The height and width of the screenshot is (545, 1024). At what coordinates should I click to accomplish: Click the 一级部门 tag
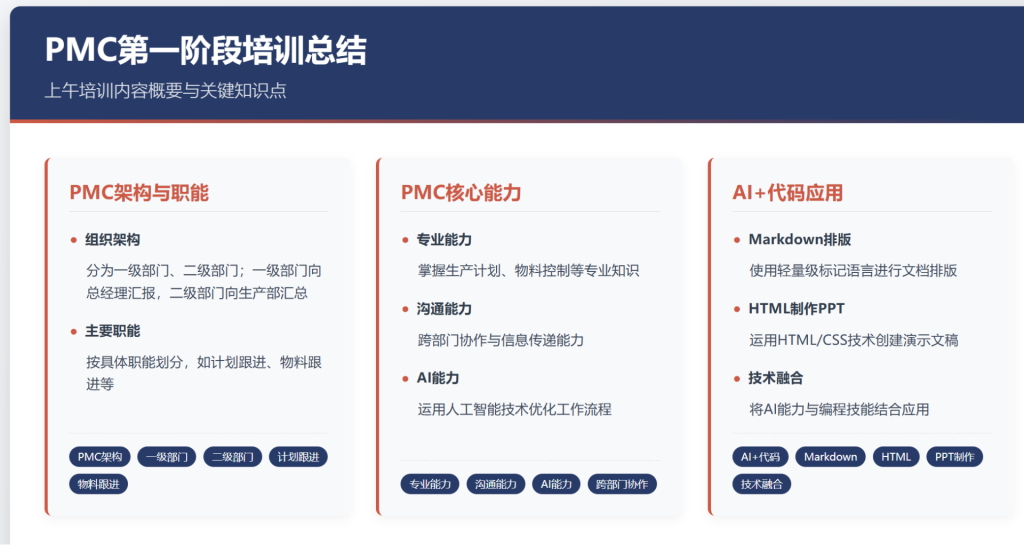167,457
